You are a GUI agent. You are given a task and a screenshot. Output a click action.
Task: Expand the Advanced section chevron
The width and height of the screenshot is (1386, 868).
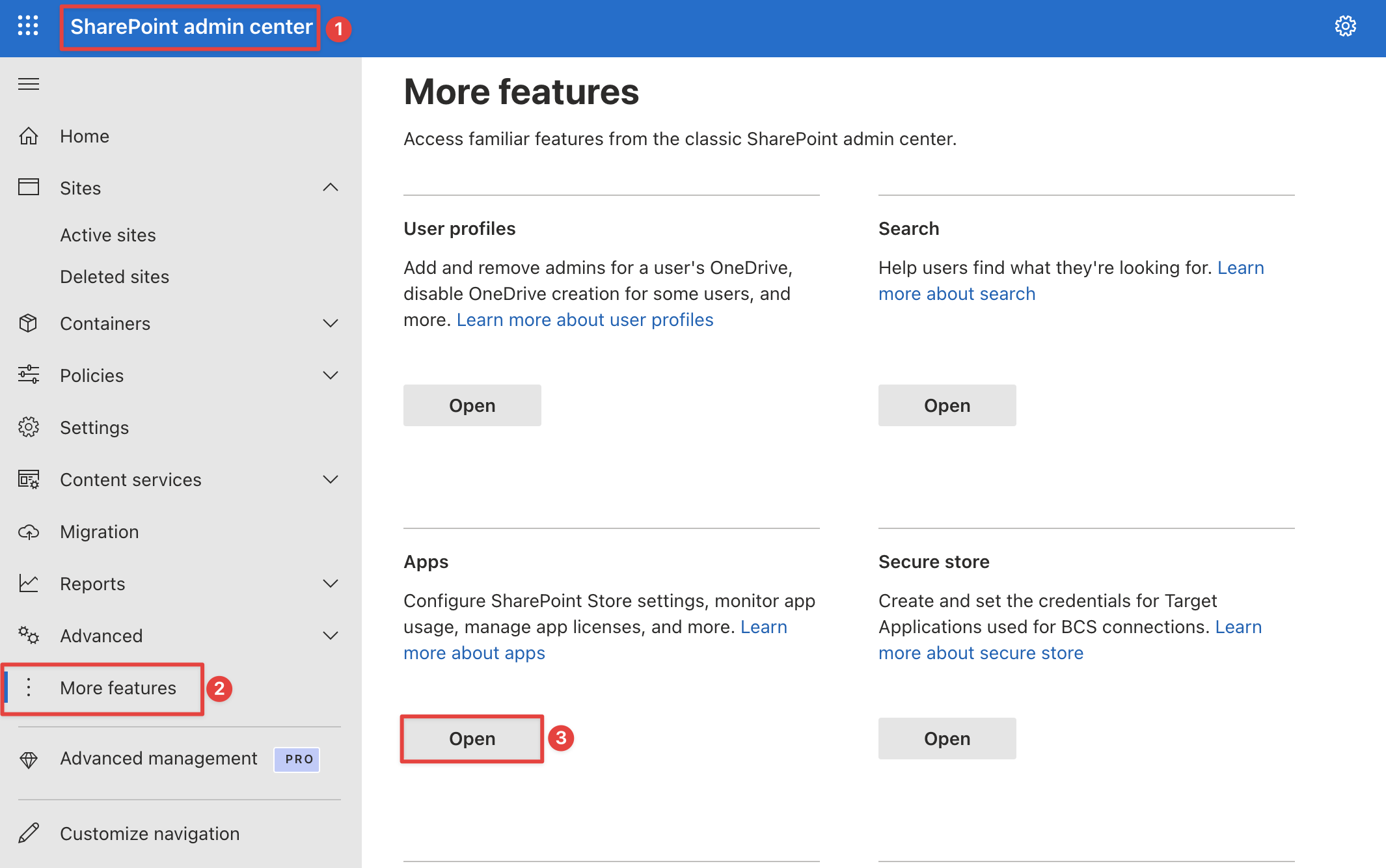[x=331, y=636]
